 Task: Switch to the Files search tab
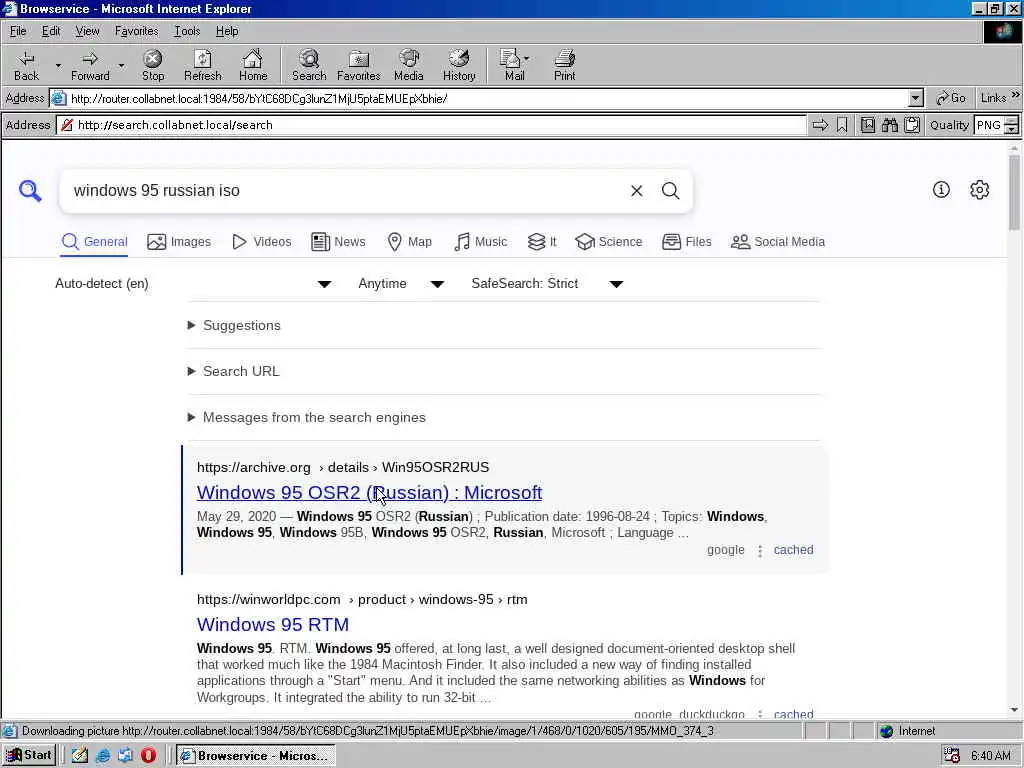[686, 242]
